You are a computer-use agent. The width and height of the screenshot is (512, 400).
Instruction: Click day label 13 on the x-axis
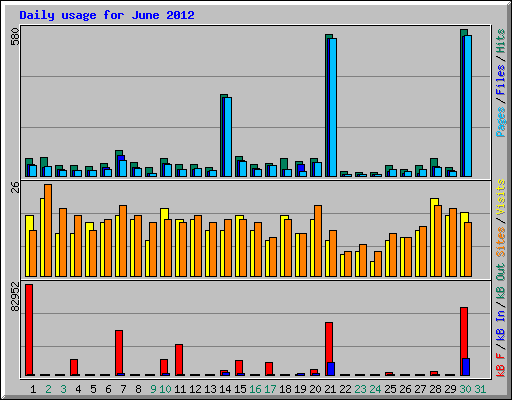[210, 389]
